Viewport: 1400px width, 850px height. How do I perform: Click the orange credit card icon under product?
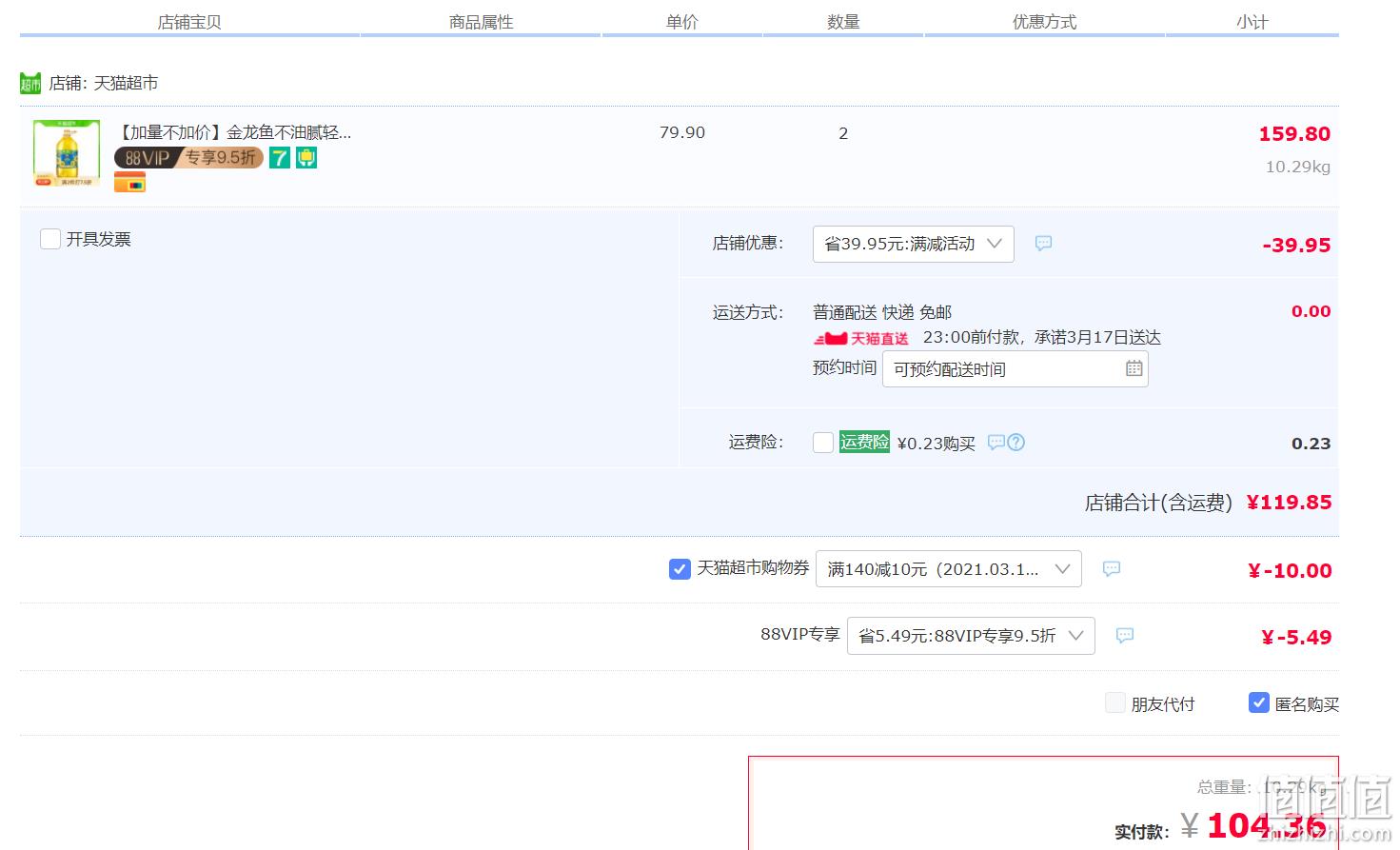tap(129, 183)
